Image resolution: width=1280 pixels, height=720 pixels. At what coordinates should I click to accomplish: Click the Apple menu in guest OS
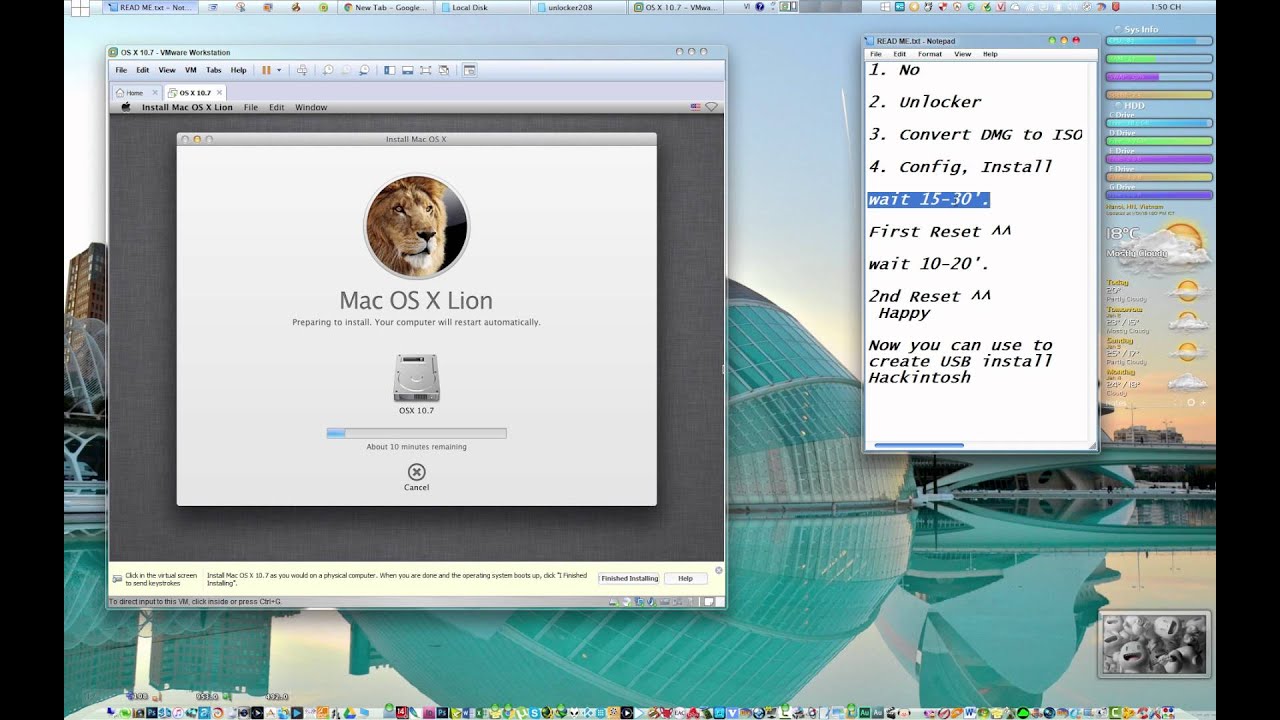click(x=126, y=107)
